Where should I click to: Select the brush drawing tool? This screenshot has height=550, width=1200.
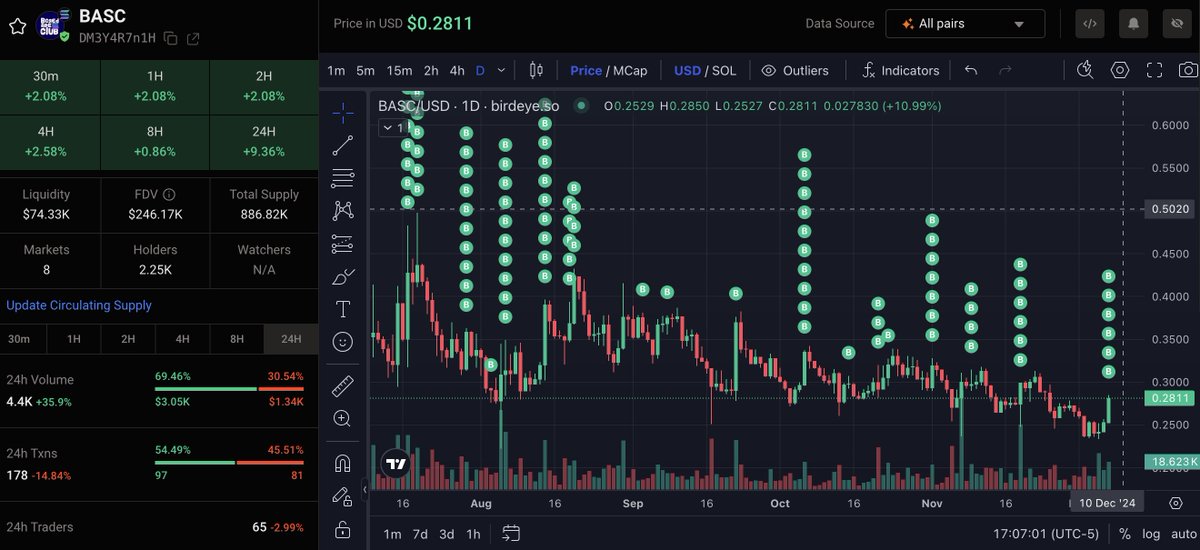[x=342, y=276]
